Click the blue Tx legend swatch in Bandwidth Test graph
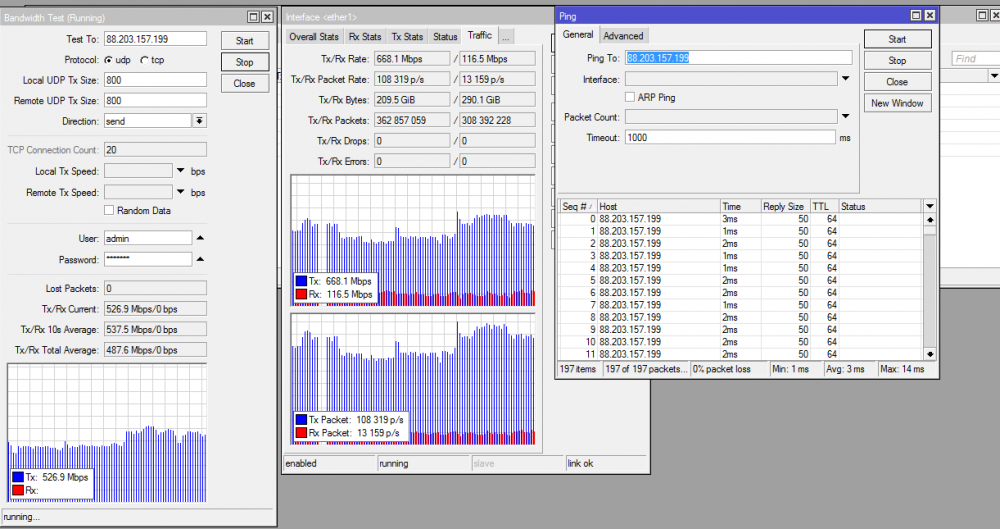The image size is (1000, 529). tap(18, 477)
